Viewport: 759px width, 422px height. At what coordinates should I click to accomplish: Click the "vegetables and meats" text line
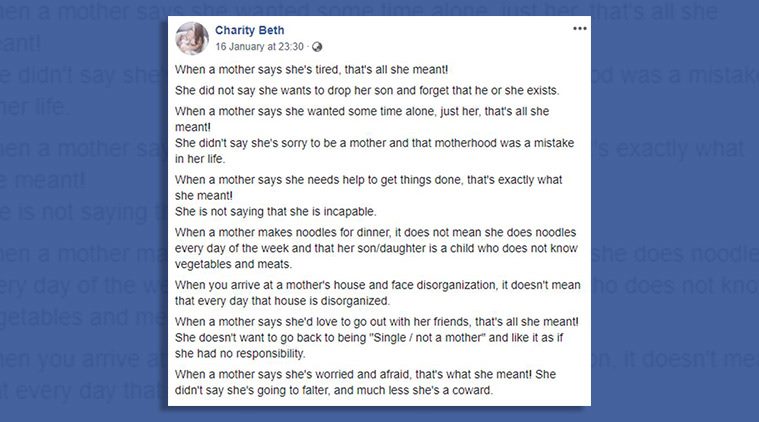[233, 264]
